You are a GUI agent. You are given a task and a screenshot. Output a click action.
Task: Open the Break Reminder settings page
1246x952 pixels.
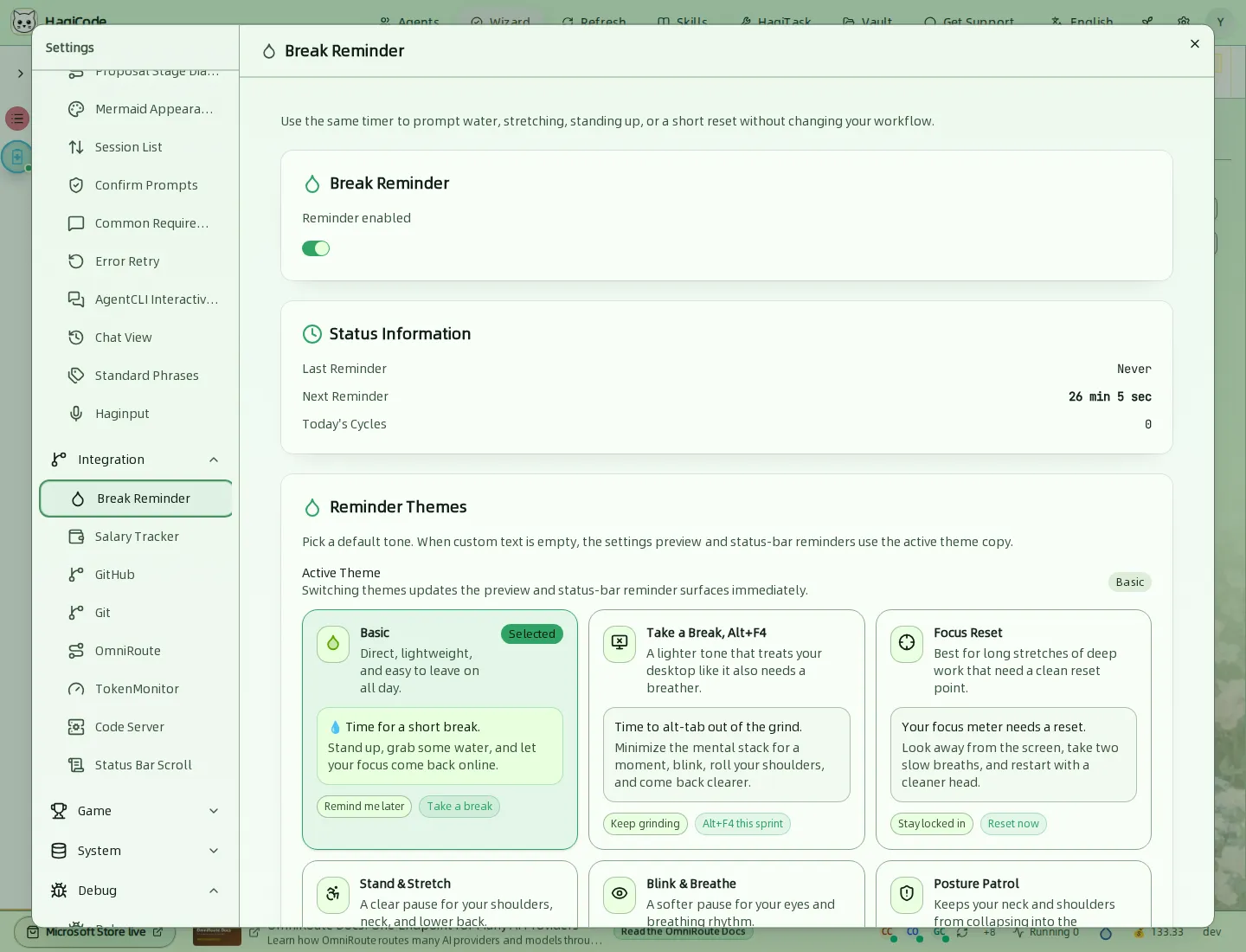pyautogui.click(x=137, y=499)
